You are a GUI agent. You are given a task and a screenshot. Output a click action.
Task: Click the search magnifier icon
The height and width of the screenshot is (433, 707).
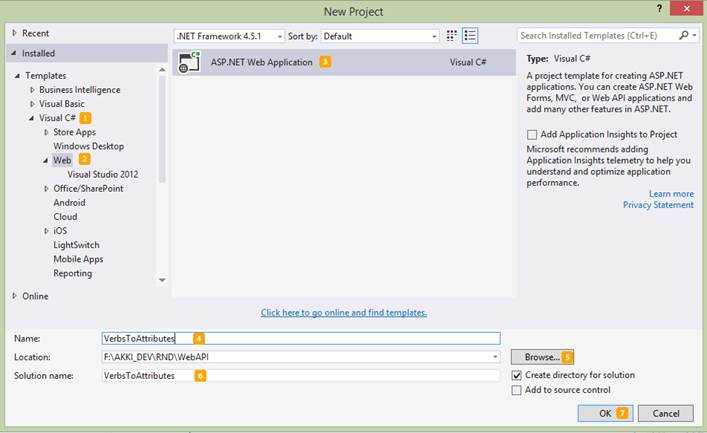coord(684,35)
